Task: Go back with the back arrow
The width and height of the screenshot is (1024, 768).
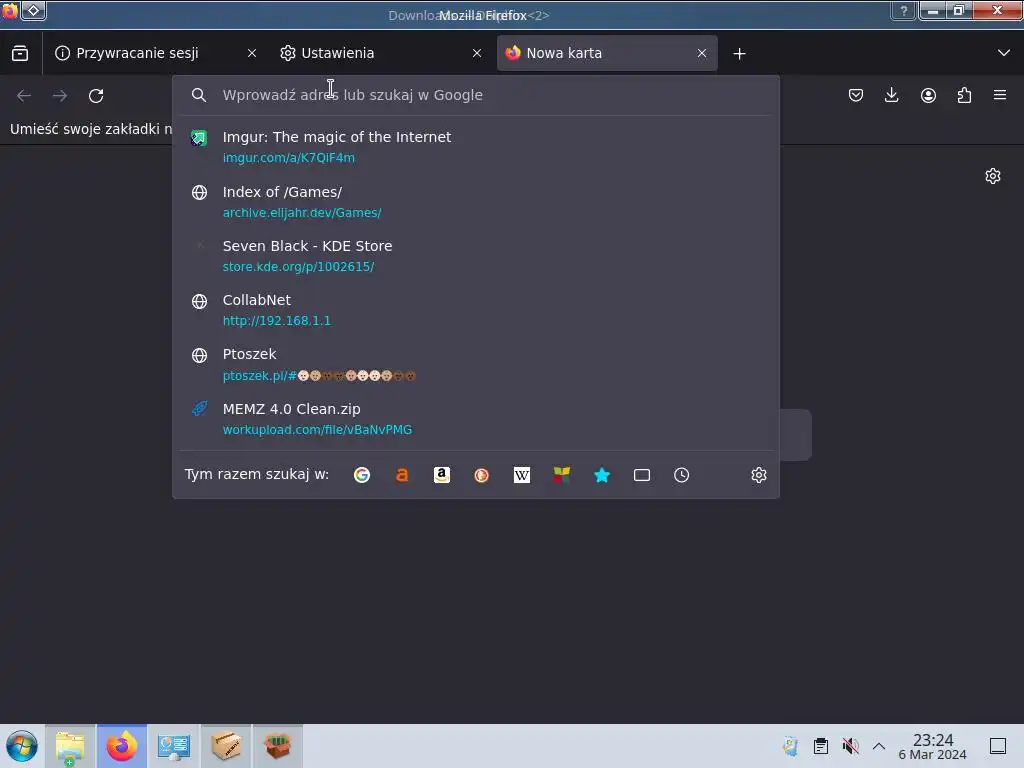Action: [24, 95]
